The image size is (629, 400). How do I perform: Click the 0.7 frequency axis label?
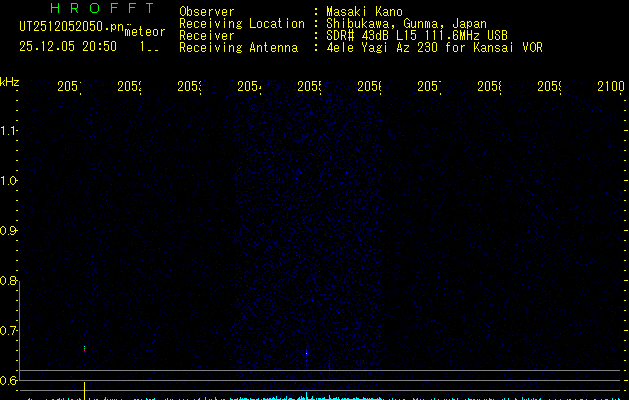tap(8, 331)
